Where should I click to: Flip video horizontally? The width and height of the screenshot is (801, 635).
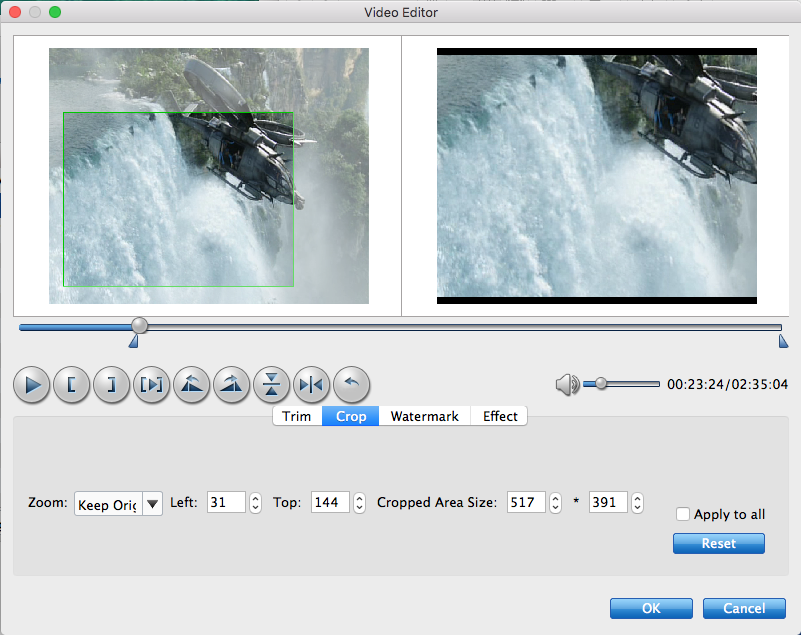tap(311, 384)
